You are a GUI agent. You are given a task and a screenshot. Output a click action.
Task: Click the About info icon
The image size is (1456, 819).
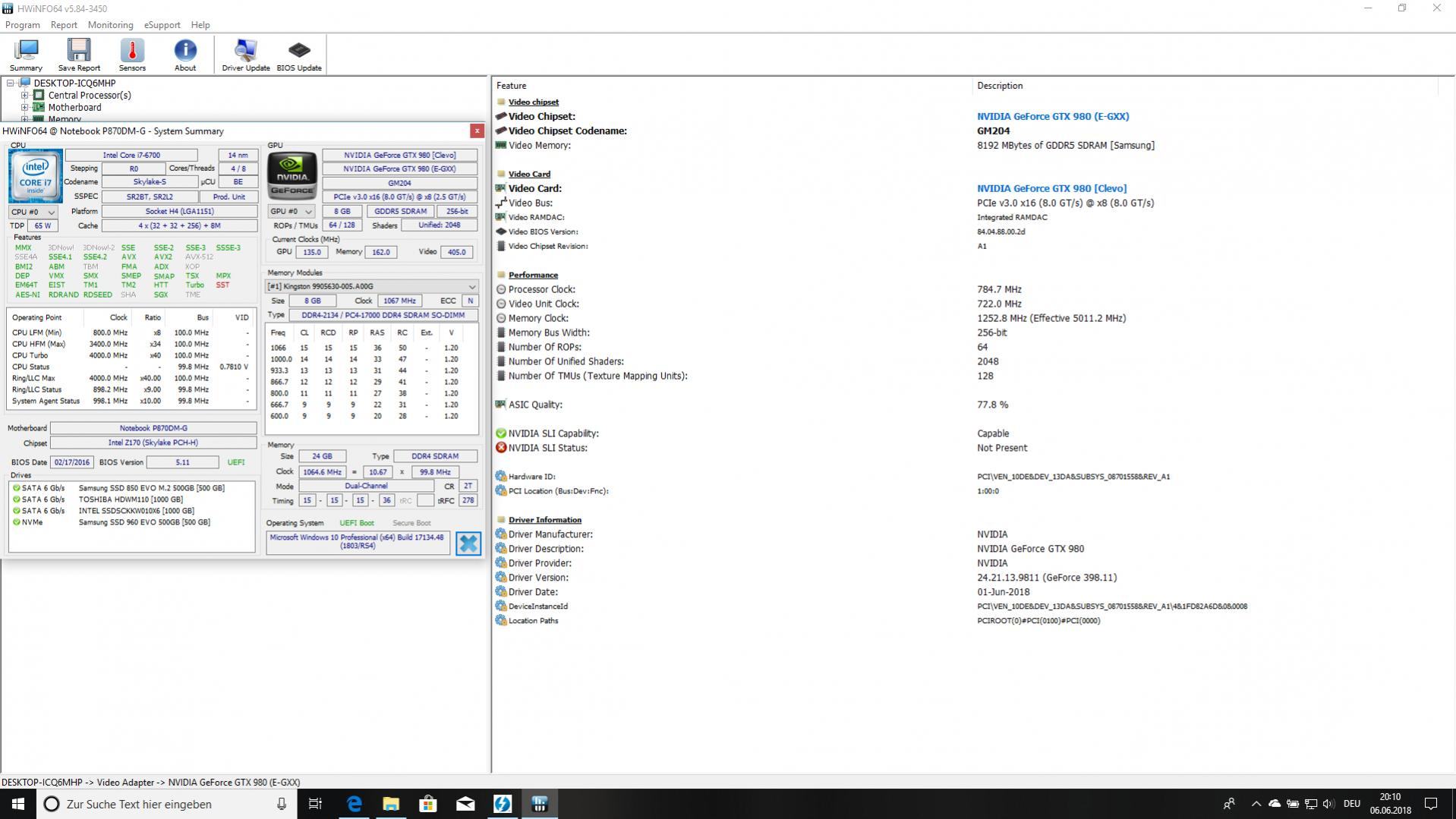pyautogui.click(x=185, y=55)
